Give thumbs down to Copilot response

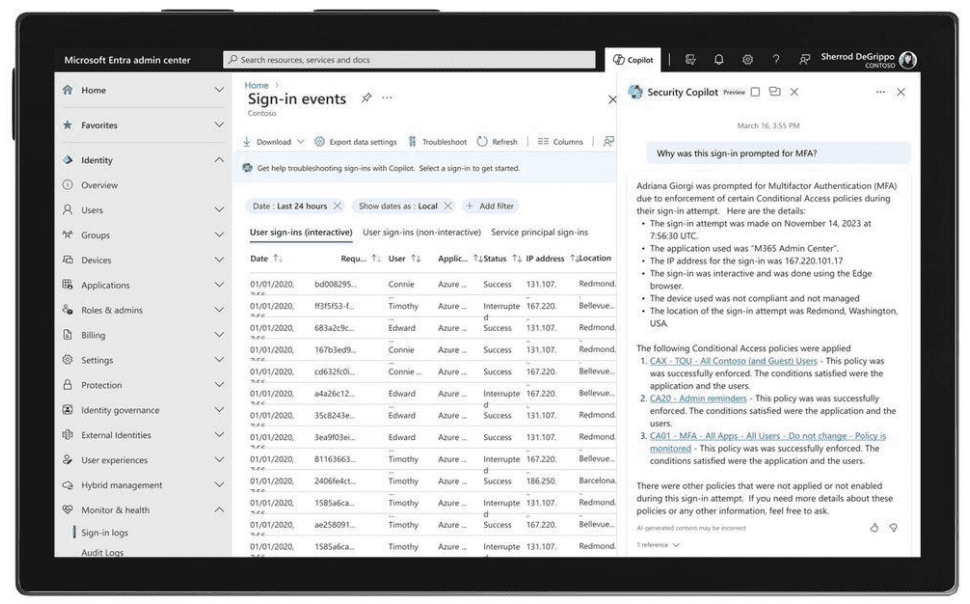(x=893, y=527)
